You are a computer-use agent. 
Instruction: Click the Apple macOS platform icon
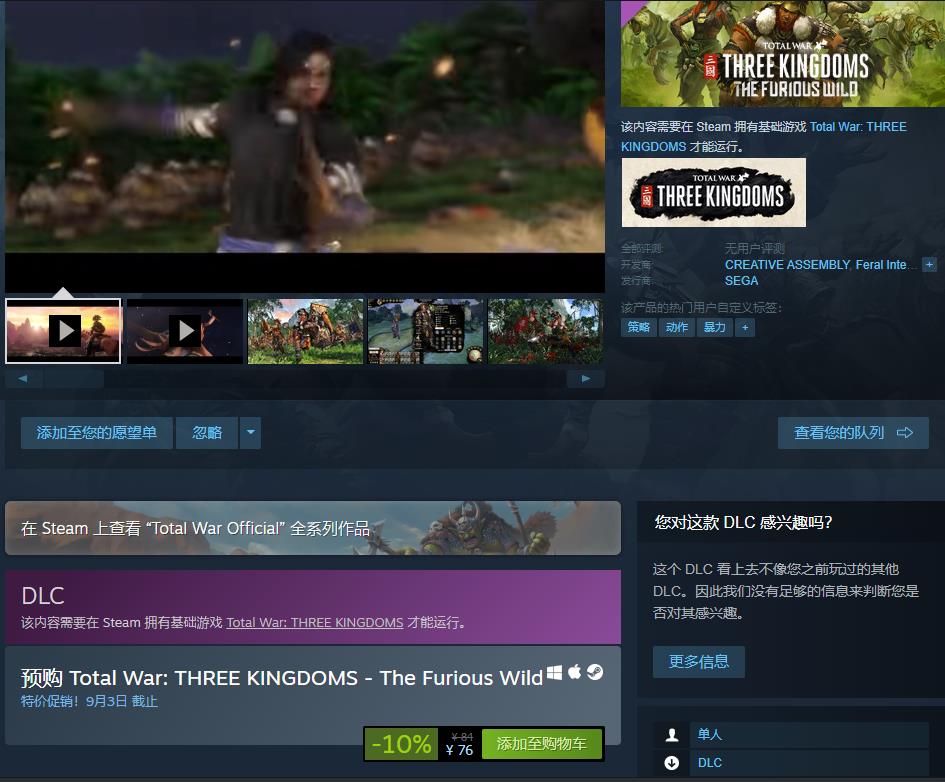(x=574, y=672)
